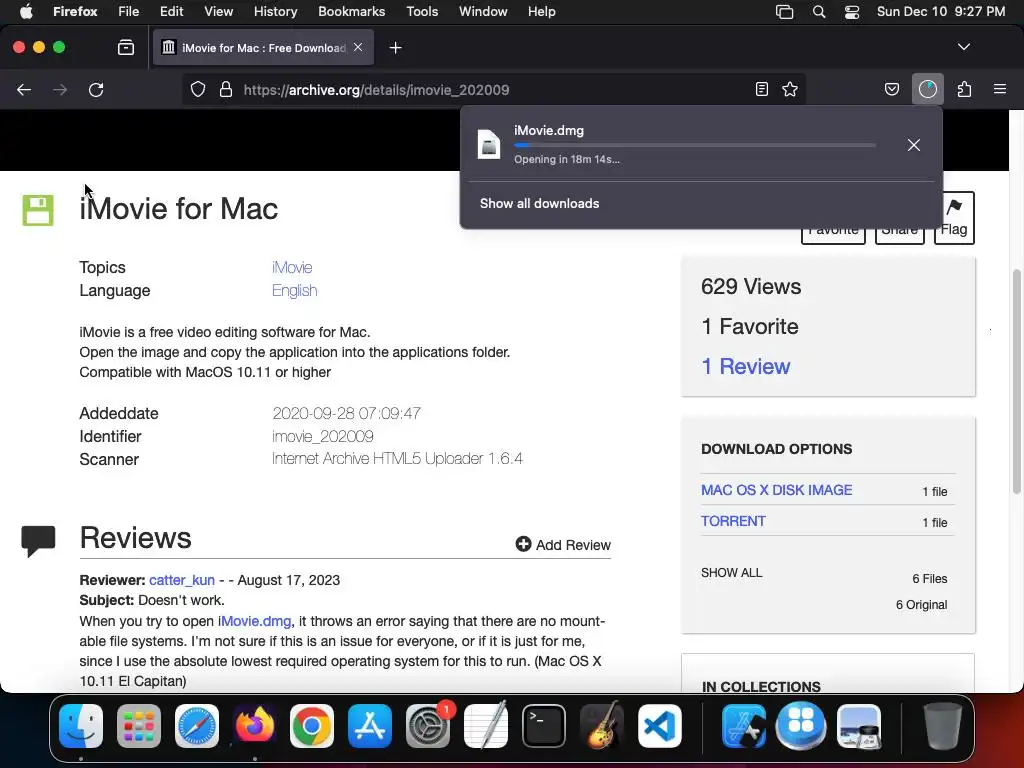
Task: Bookmark this page with the star icon
Action: (x=790, y=89)
